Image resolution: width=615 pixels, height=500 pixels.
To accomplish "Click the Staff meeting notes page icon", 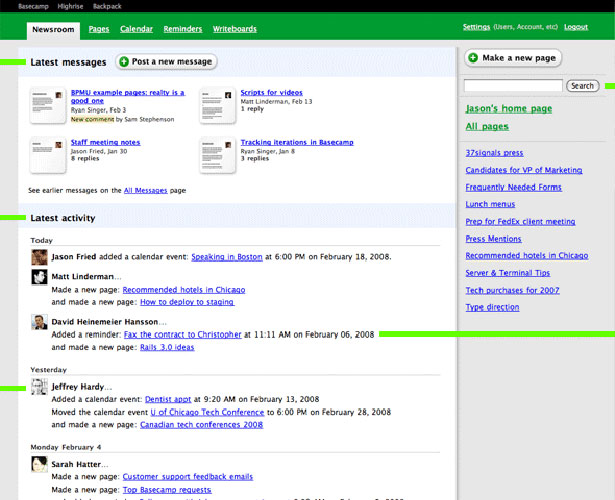I will 48,155.
